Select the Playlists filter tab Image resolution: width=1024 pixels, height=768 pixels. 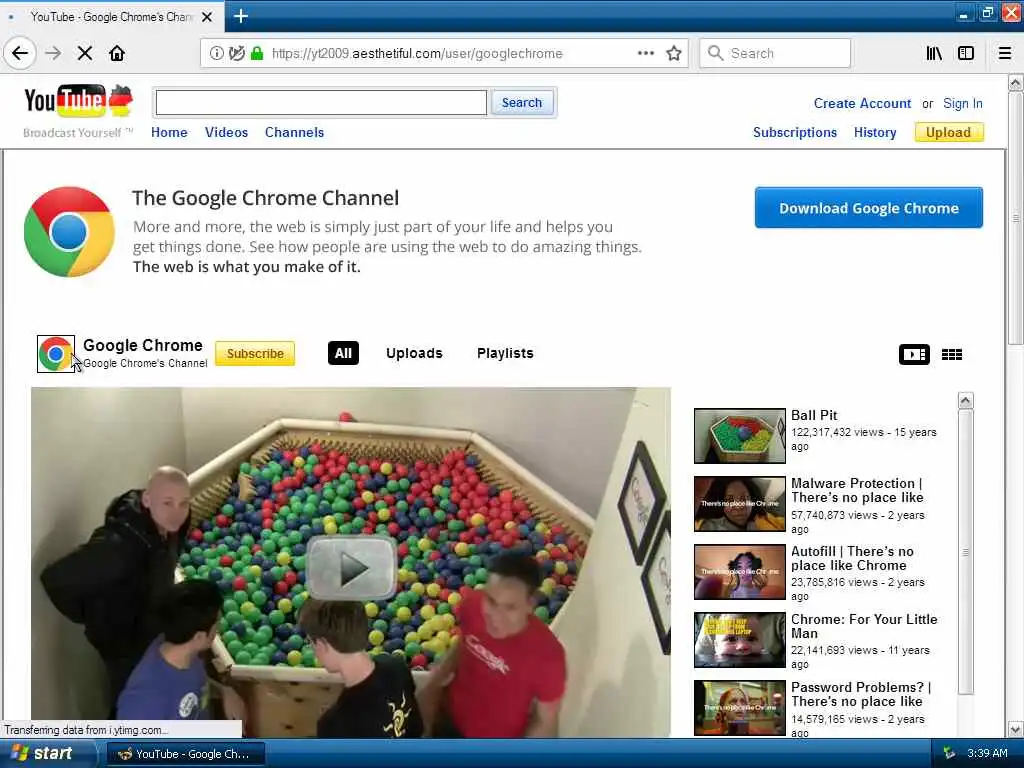[505, 353]
